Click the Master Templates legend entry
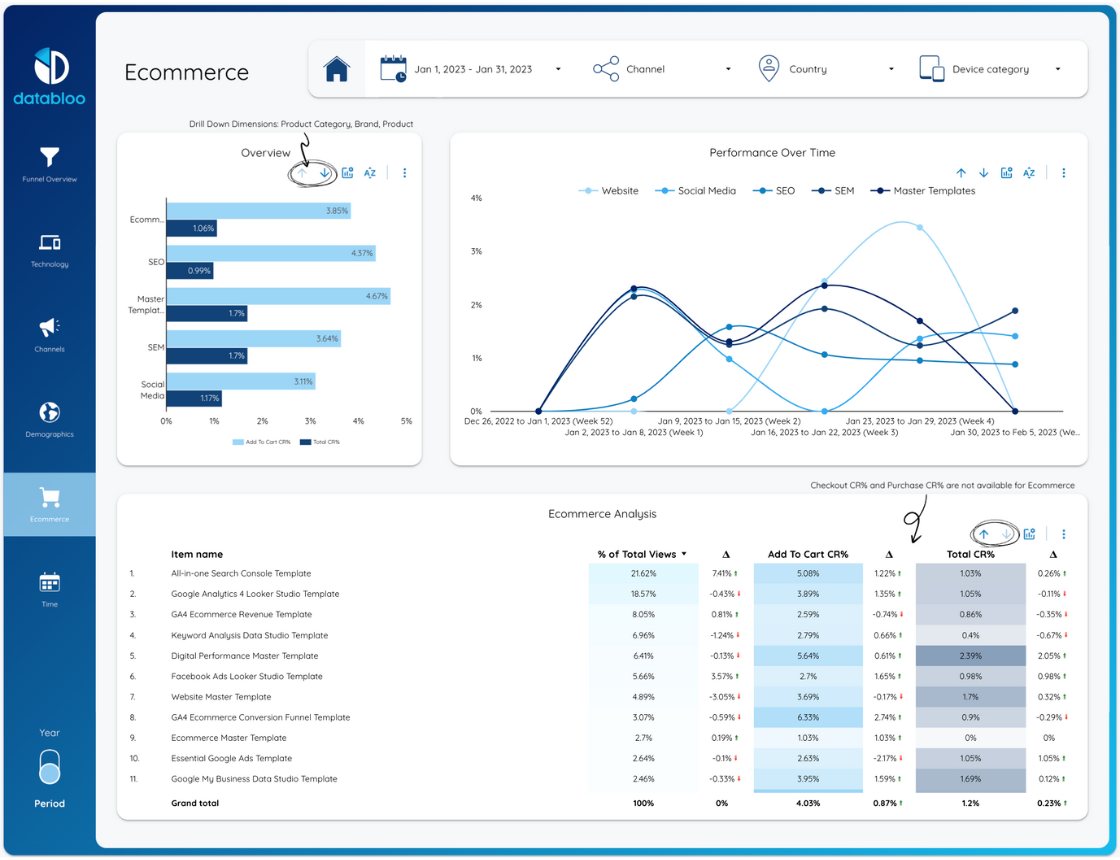 point(923,191)
